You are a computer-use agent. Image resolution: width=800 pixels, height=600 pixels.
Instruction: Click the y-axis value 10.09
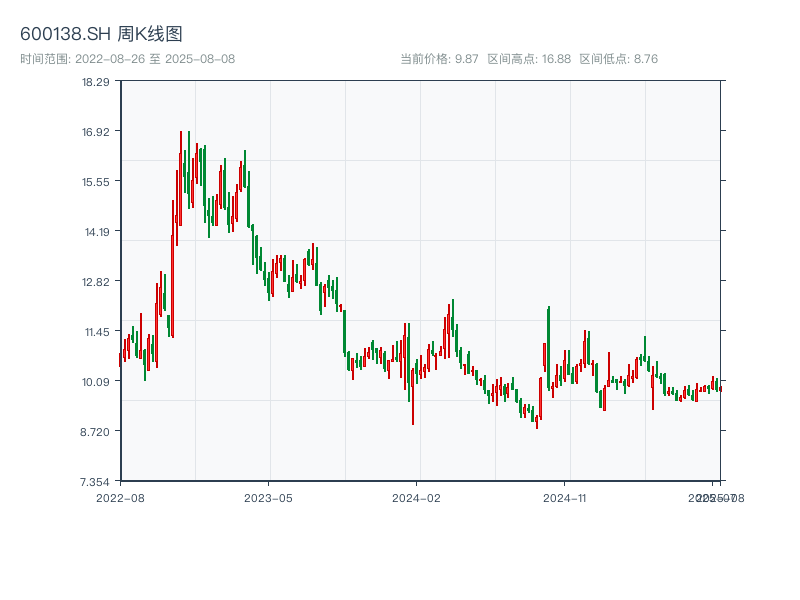pyautogui.click(x=95, y=382)
